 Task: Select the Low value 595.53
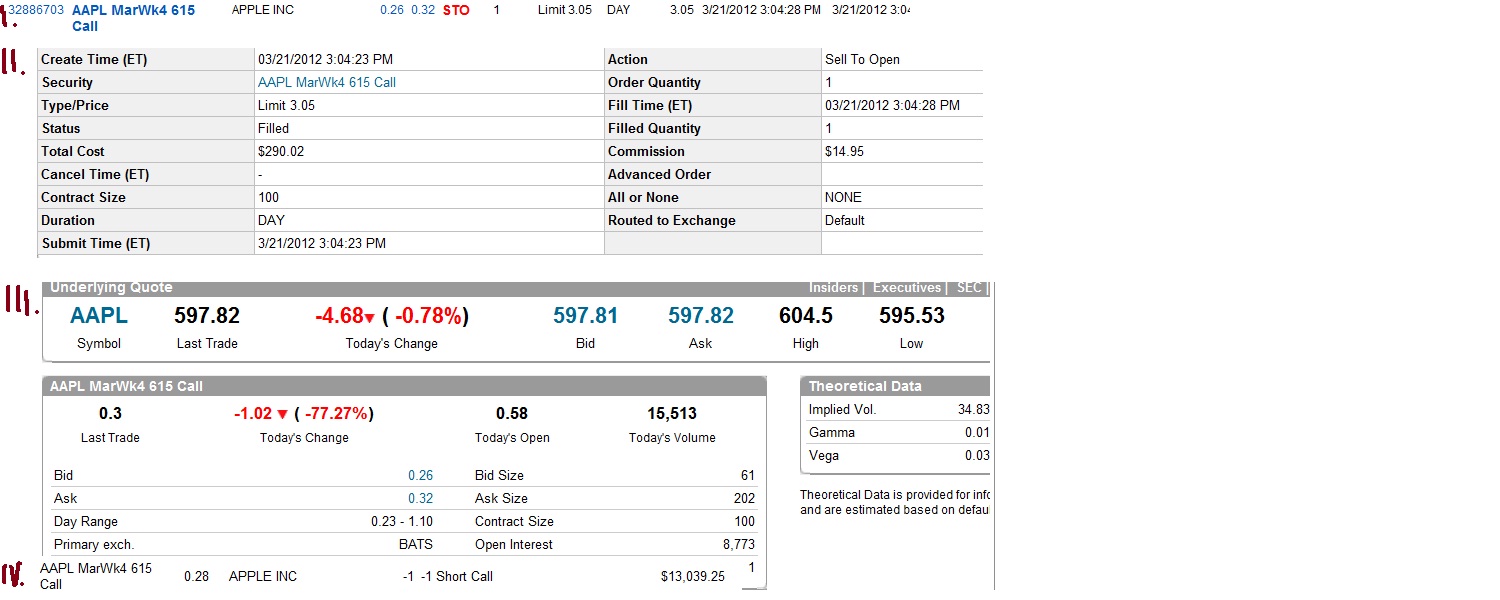pos(911,316)
